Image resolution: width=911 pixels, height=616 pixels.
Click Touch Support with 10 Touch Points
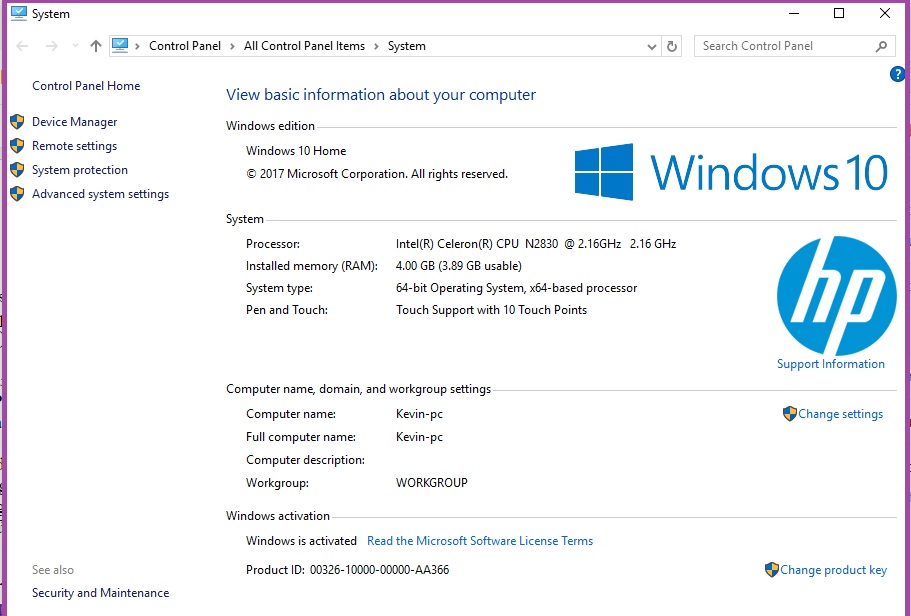[x=492, y=310]
